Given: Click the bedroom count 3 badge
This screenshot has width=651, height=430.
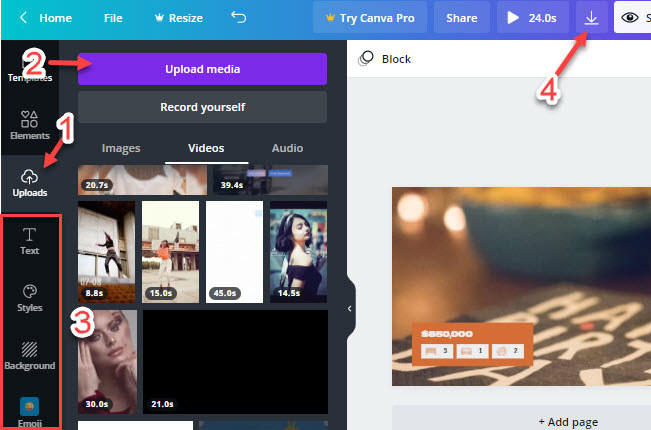Looking at the screenshot, I should [436, 351].
